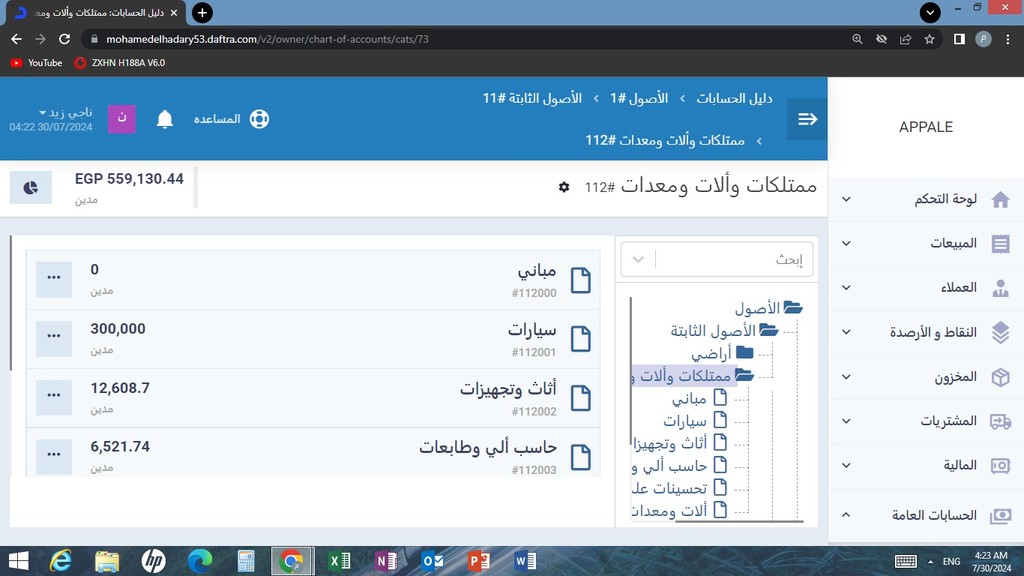
Task: Click the pie chart report icon
Action: [x=31, y=187]
